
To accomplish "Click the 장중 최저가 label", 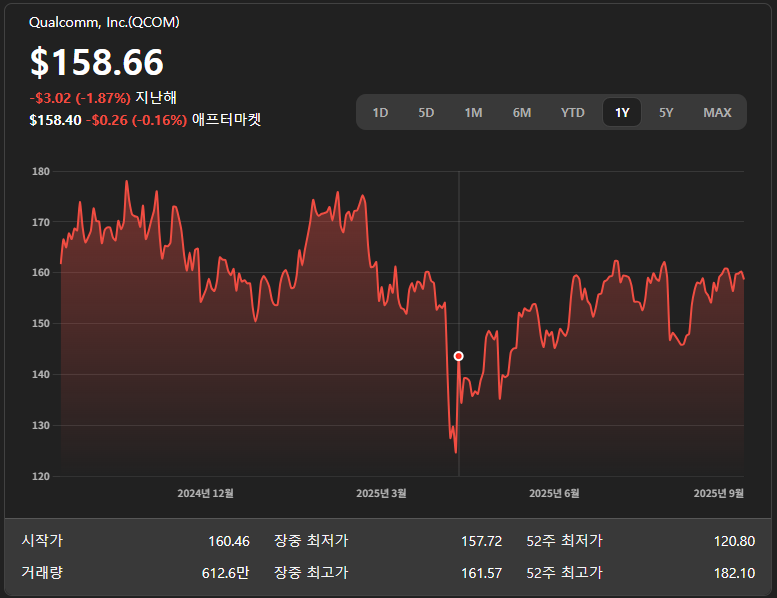I will pos(311,541).
